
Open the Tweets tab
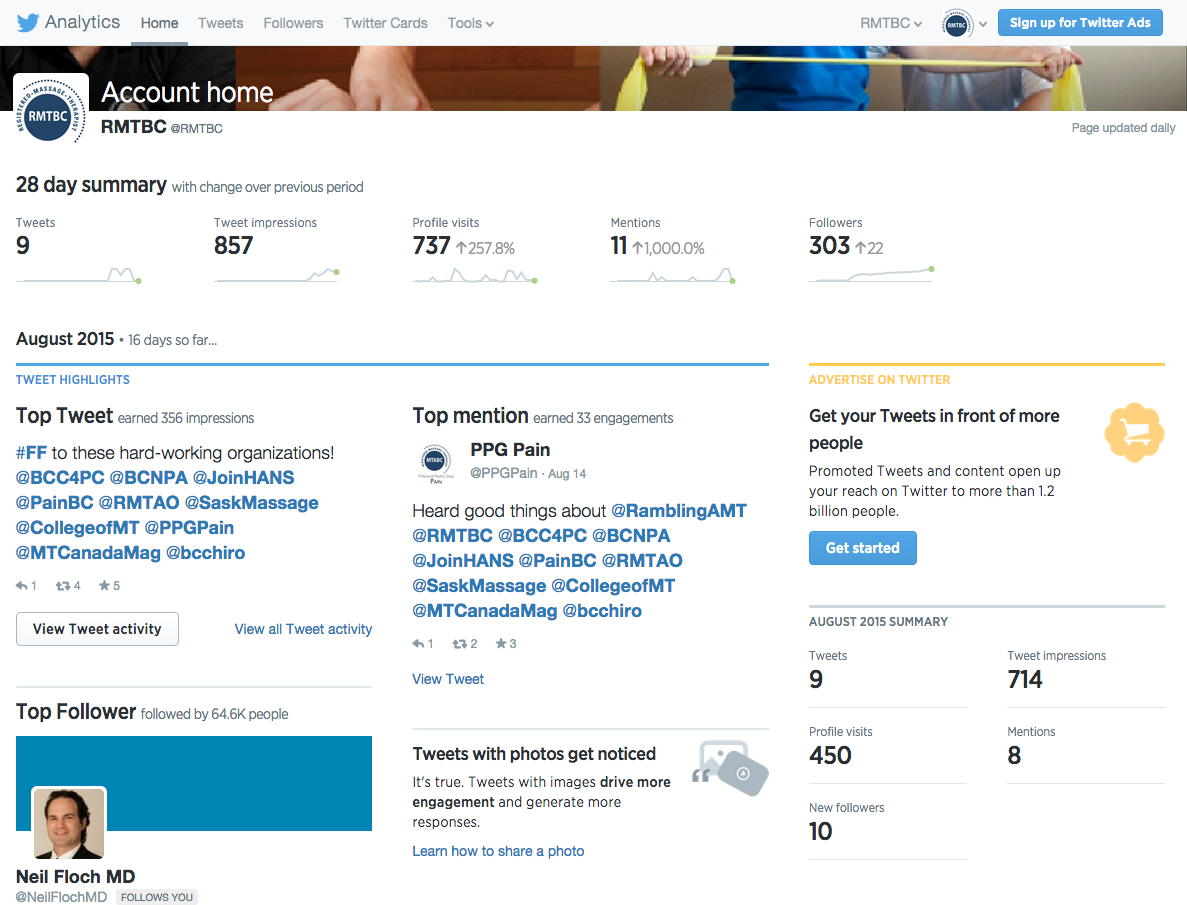coord(220,23)
